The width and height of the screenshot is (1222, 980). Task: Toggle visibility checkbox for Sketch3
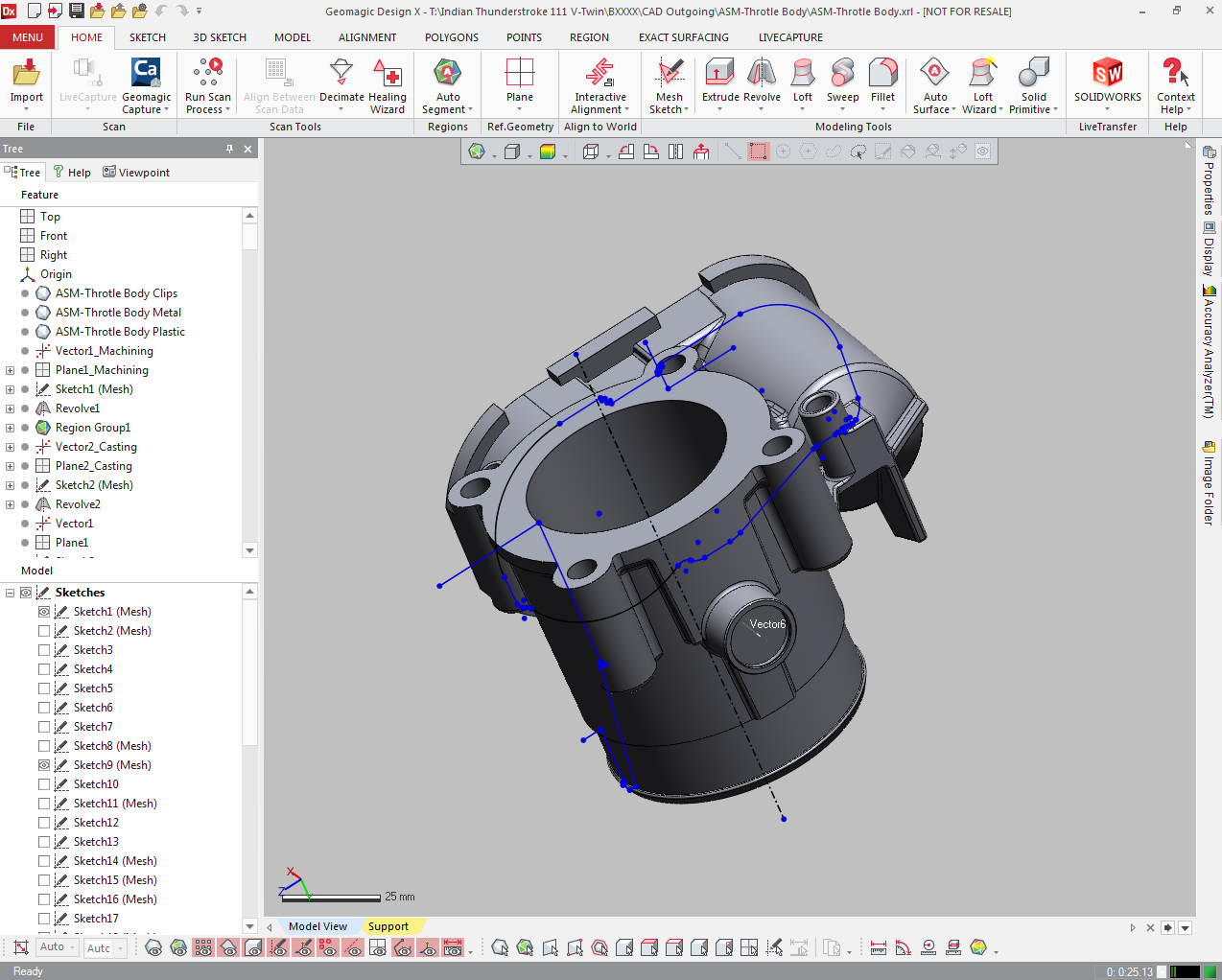[x=44, y=650]
